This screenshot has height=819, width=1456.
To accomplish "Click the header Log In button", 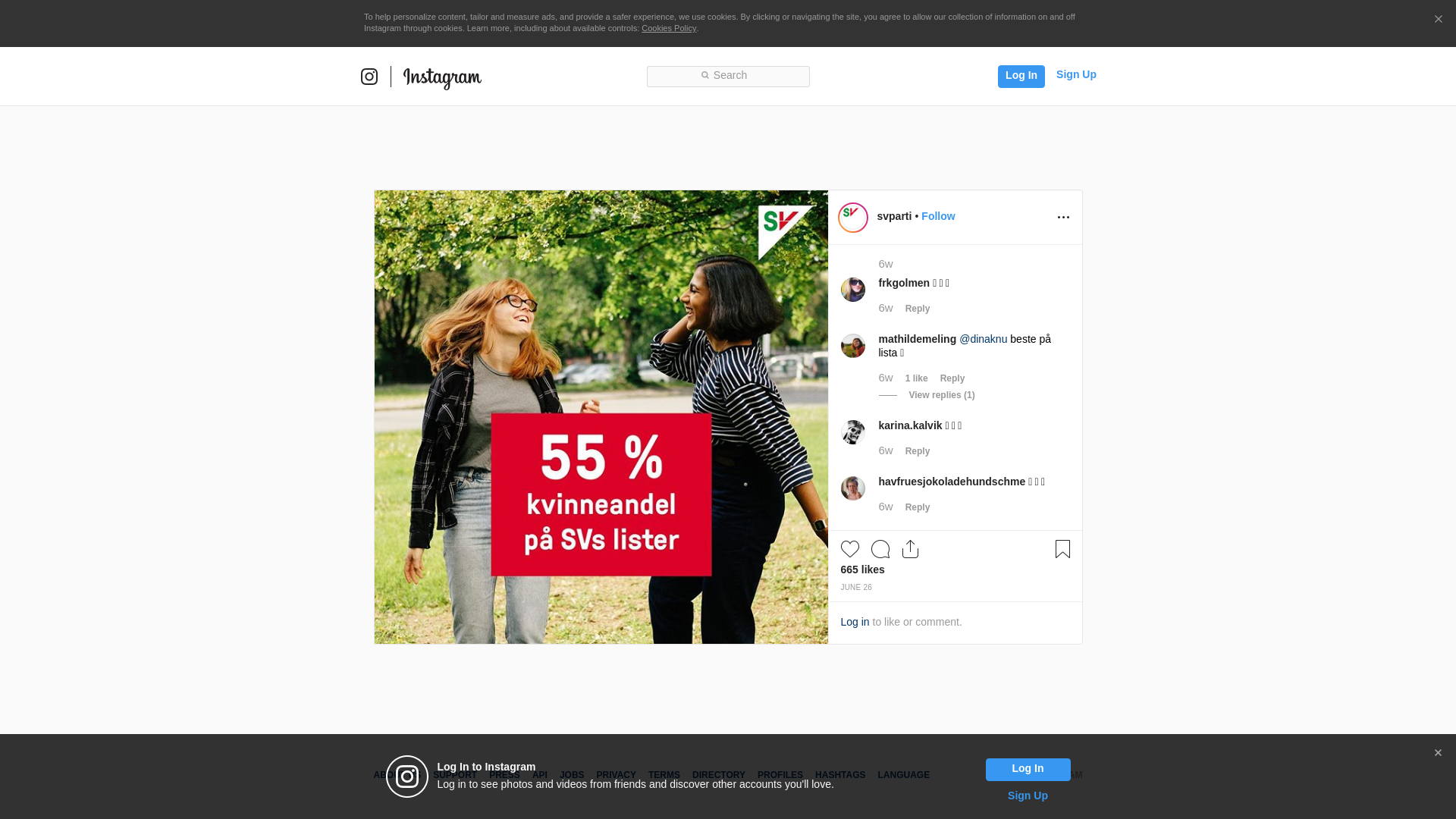I will pos(1021,76).
